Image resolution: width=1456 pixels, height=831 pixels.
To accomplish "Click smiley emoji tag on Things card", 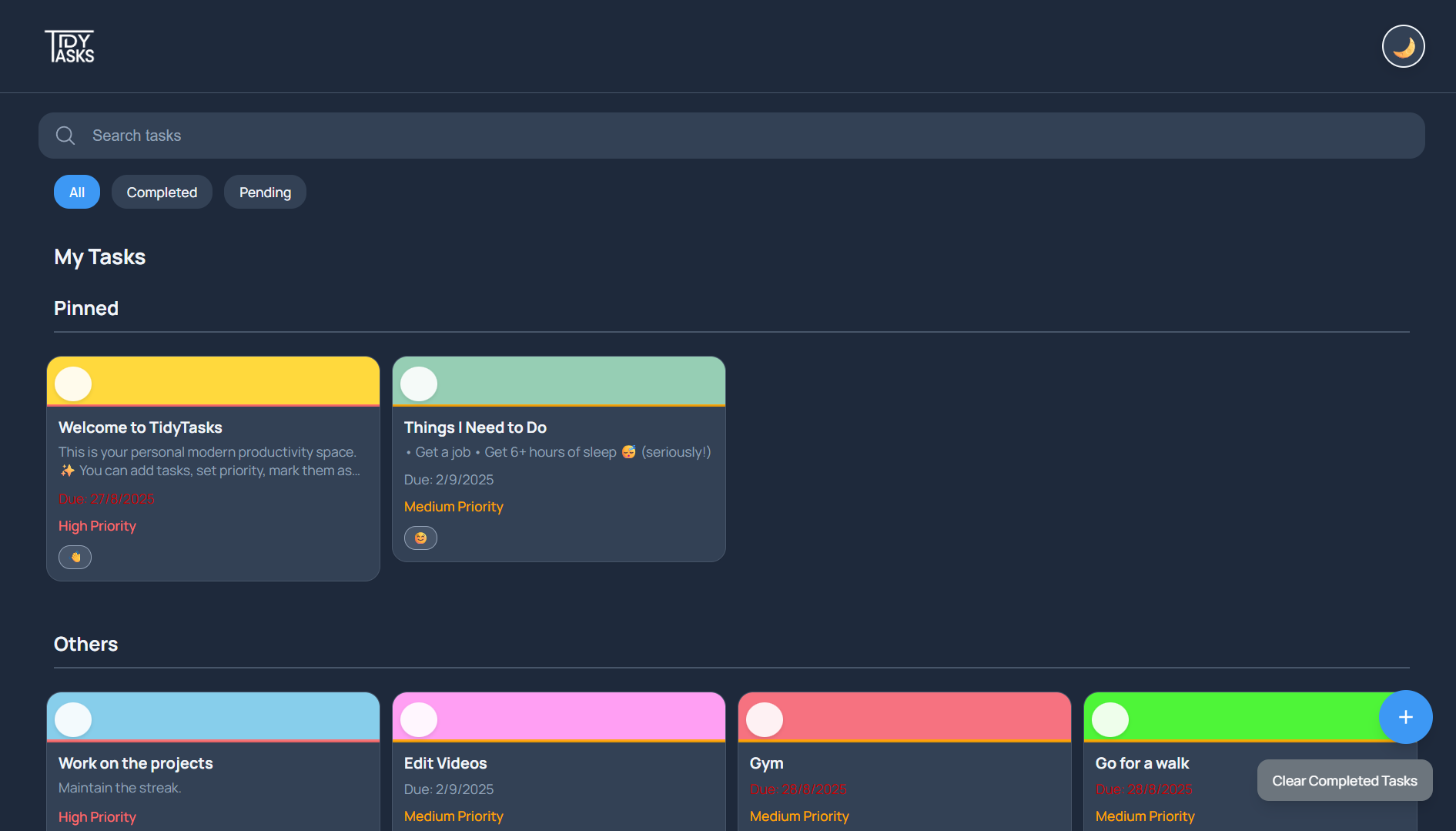I will (420, 538).
